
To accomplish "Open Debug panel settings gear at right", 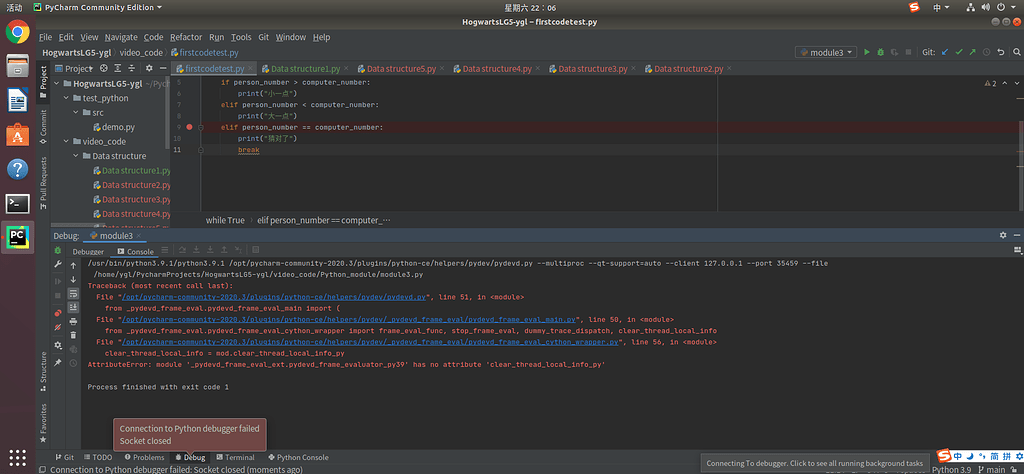I will pyautogui.click(x=1003, y=235).
